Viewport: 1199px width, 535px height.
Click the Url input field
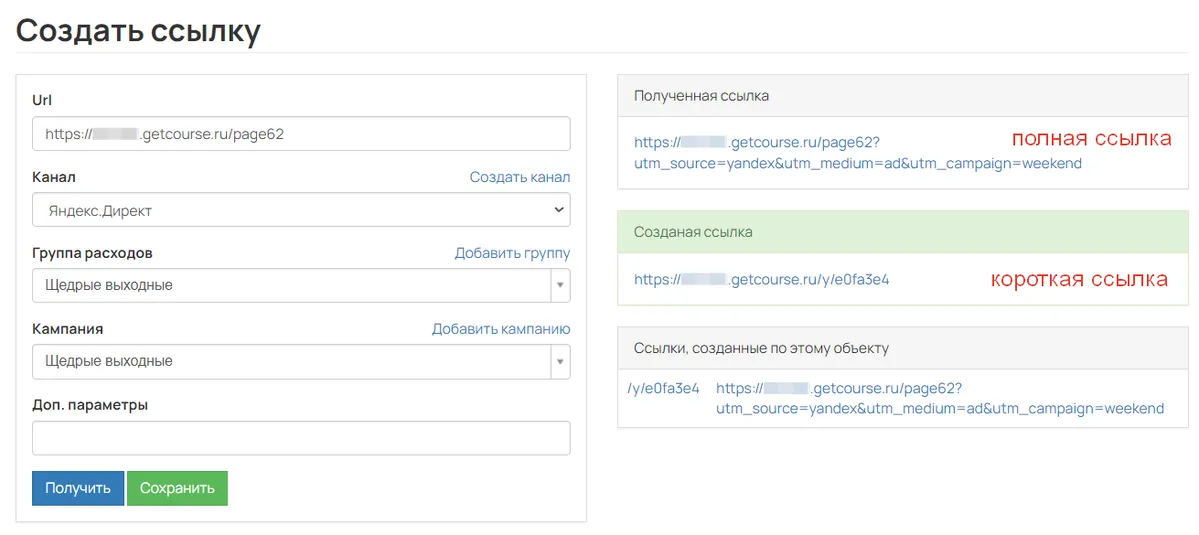301,134
